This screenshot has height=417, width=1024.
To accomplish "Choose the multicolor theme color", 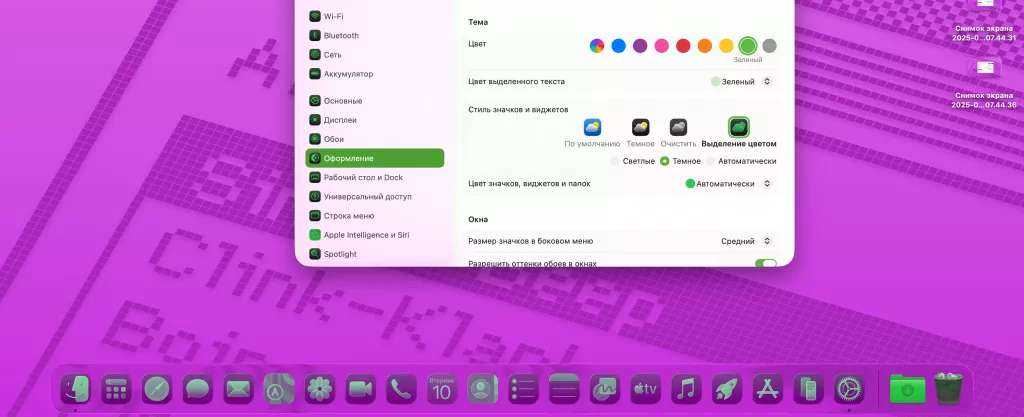I will pyautogui.click(x=597, y=46).
